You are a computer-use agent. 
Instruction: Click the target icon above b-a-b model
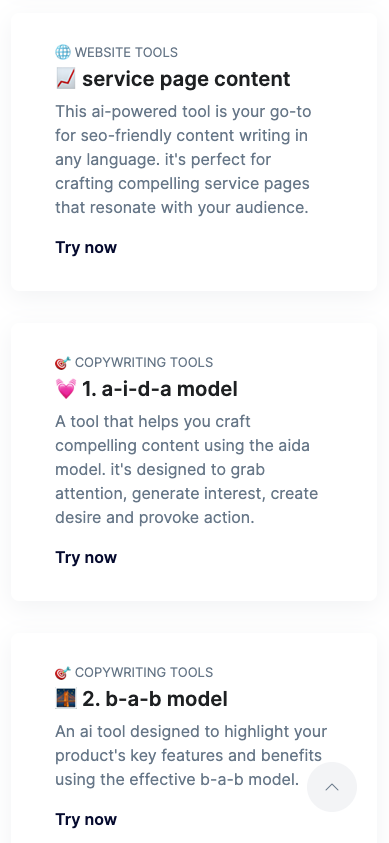coord(63,673)
